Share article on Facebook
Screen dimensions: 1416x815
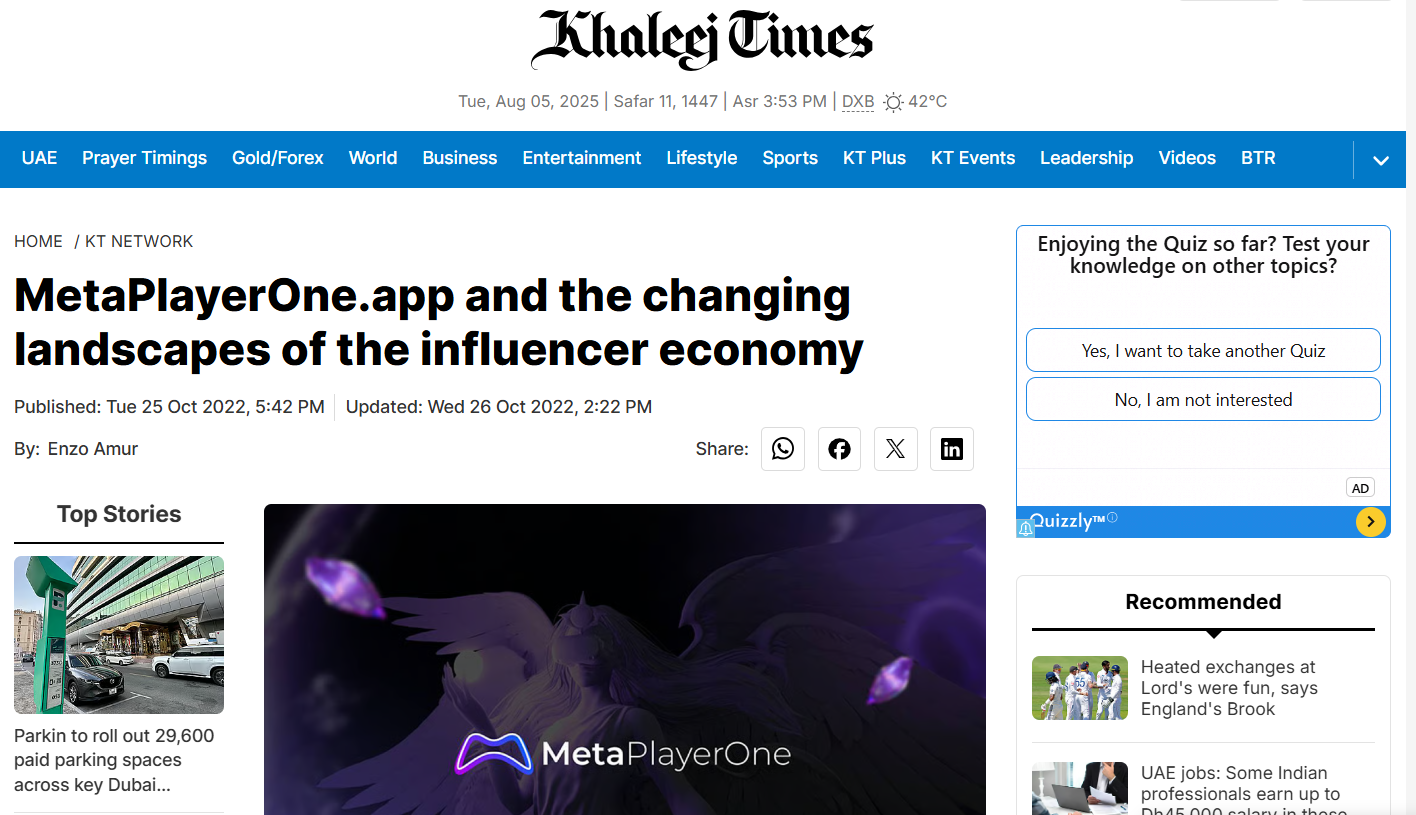click(839, 449)
